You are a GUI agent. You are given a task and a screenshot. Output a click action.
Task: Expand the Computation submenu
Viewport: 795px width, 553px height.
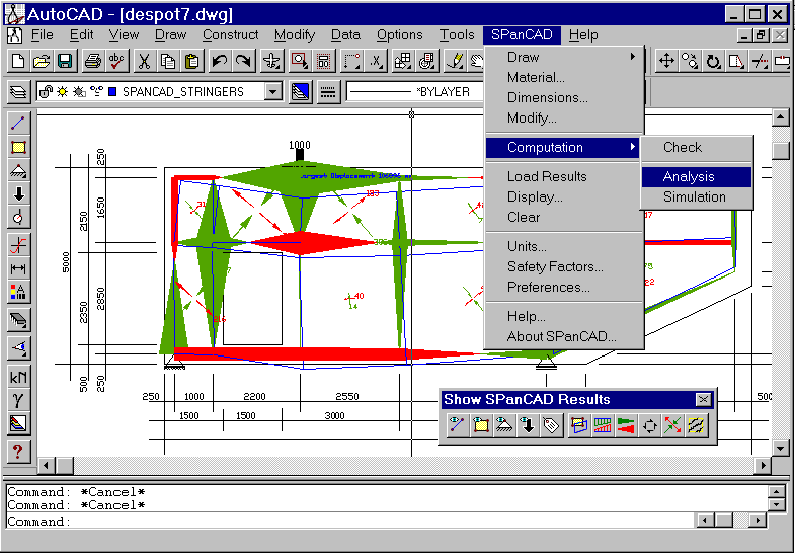[x=564, y=148]
